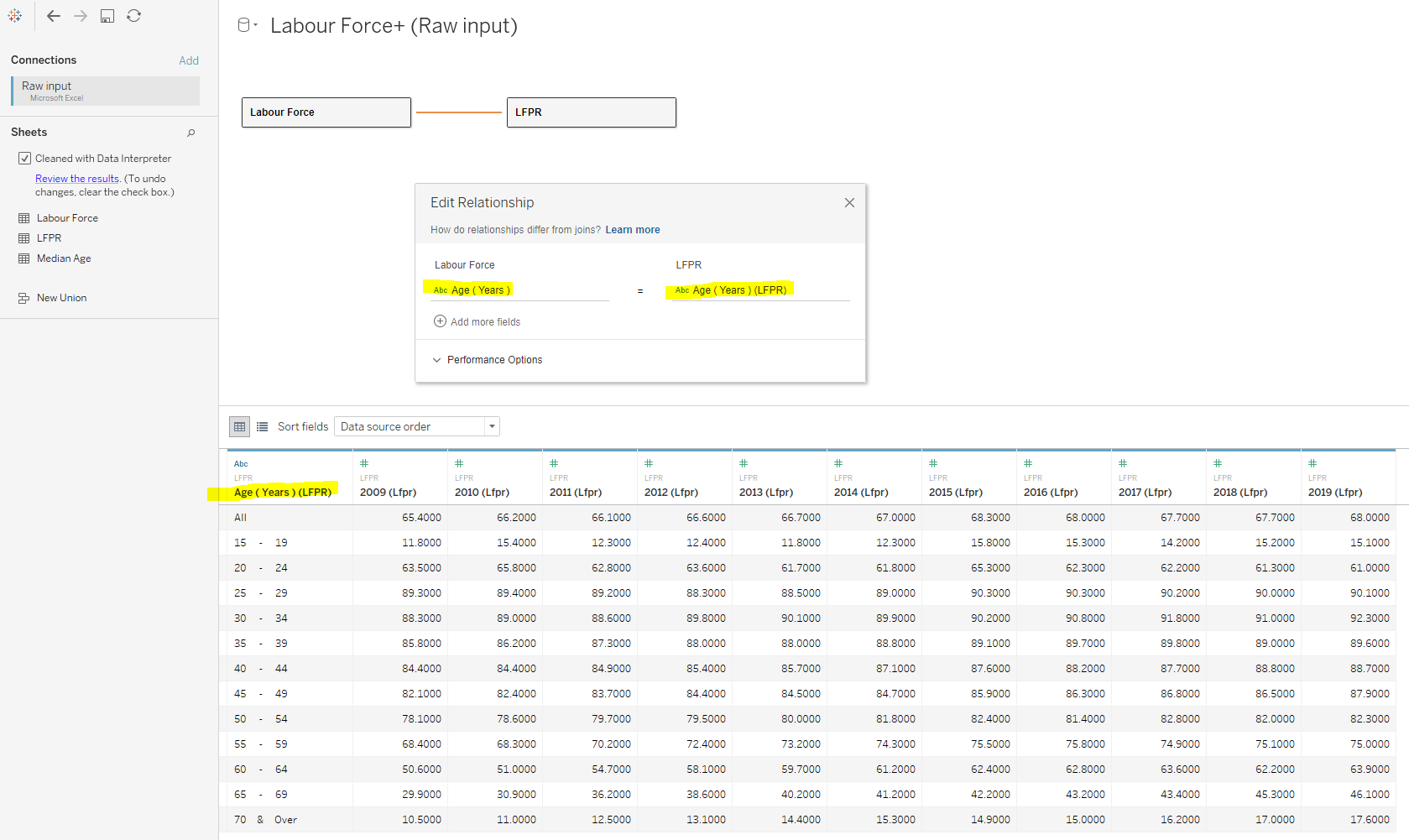This screenshot has width=1409, height=840.
Task: Switch to the list view of fields
Action: [x=263, y=426]
